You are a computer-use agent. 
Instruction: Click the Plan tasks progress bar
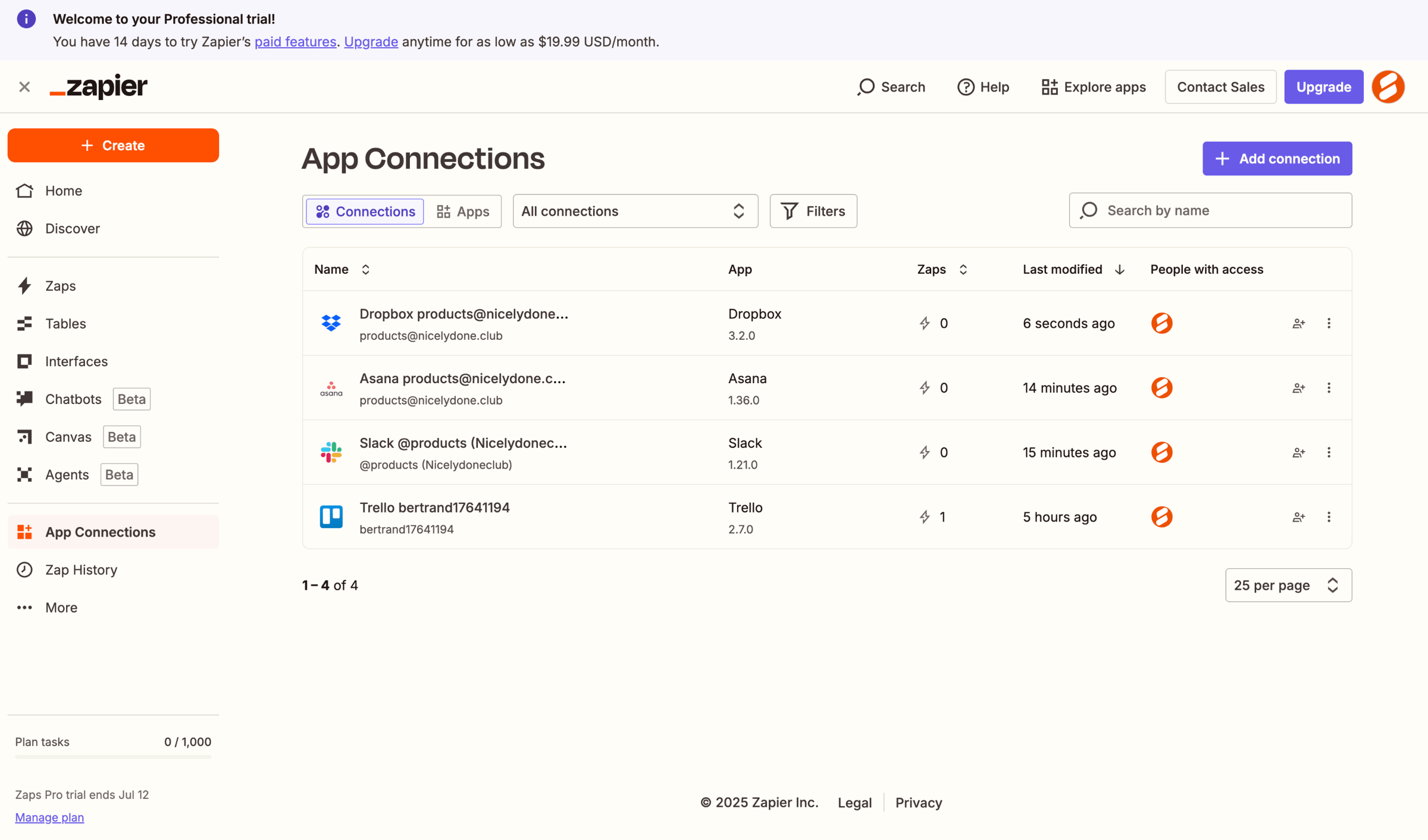[x=113, y=757]
